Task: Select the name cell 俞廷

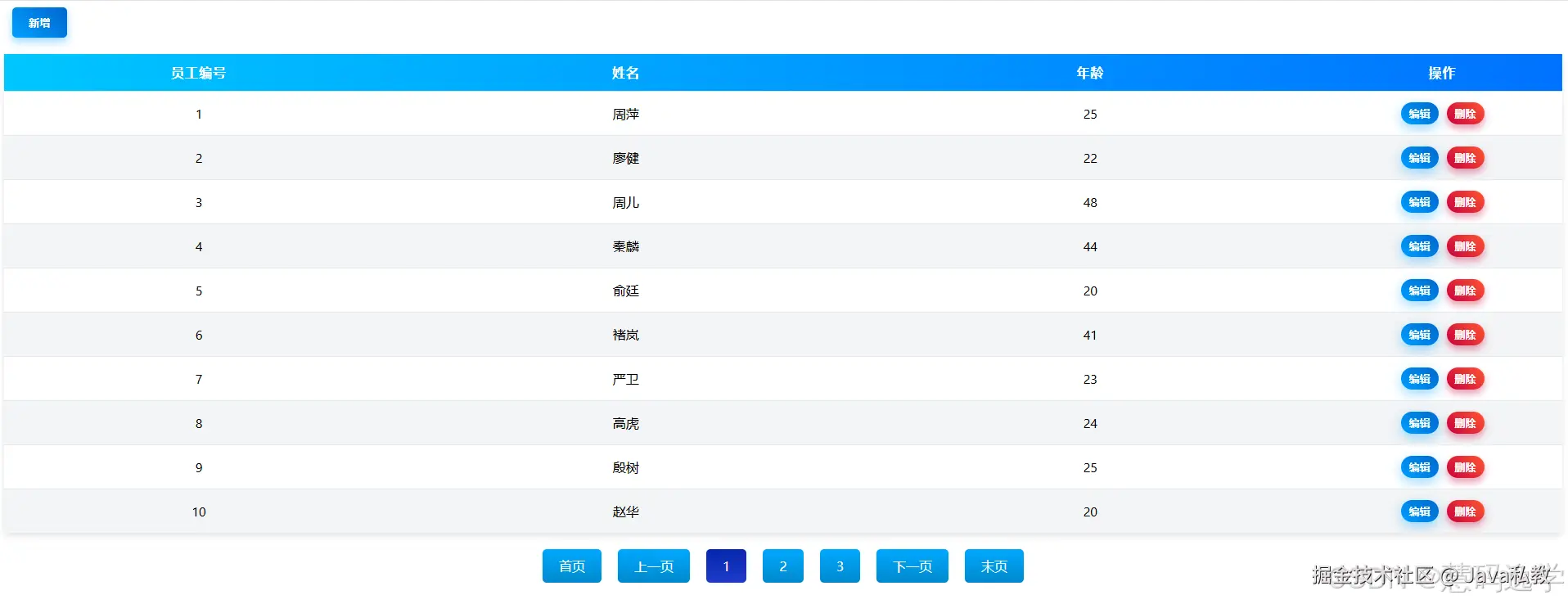Action: [x=625, y=291]
